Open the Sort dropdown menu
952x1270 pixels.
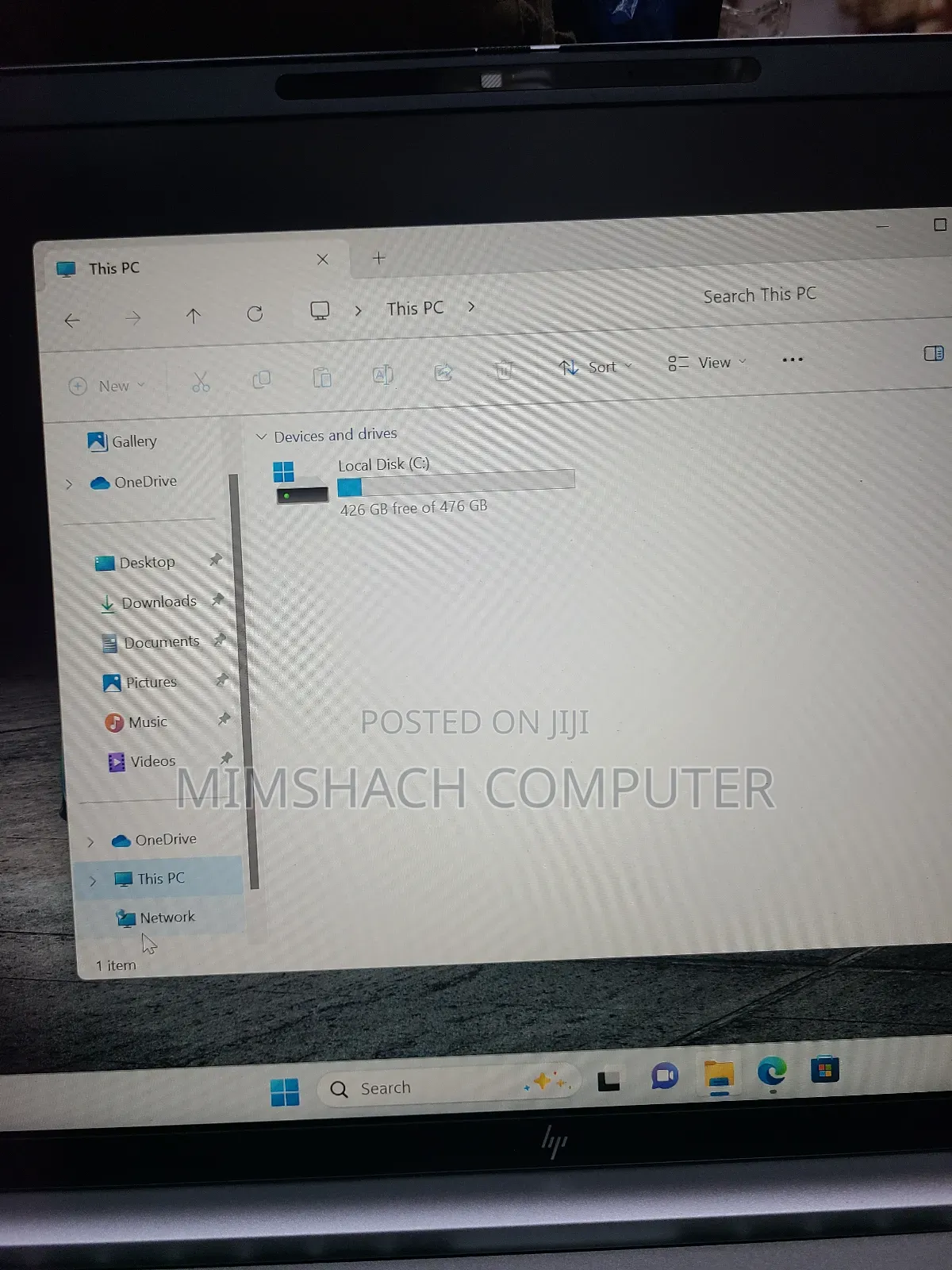[595, 367]
